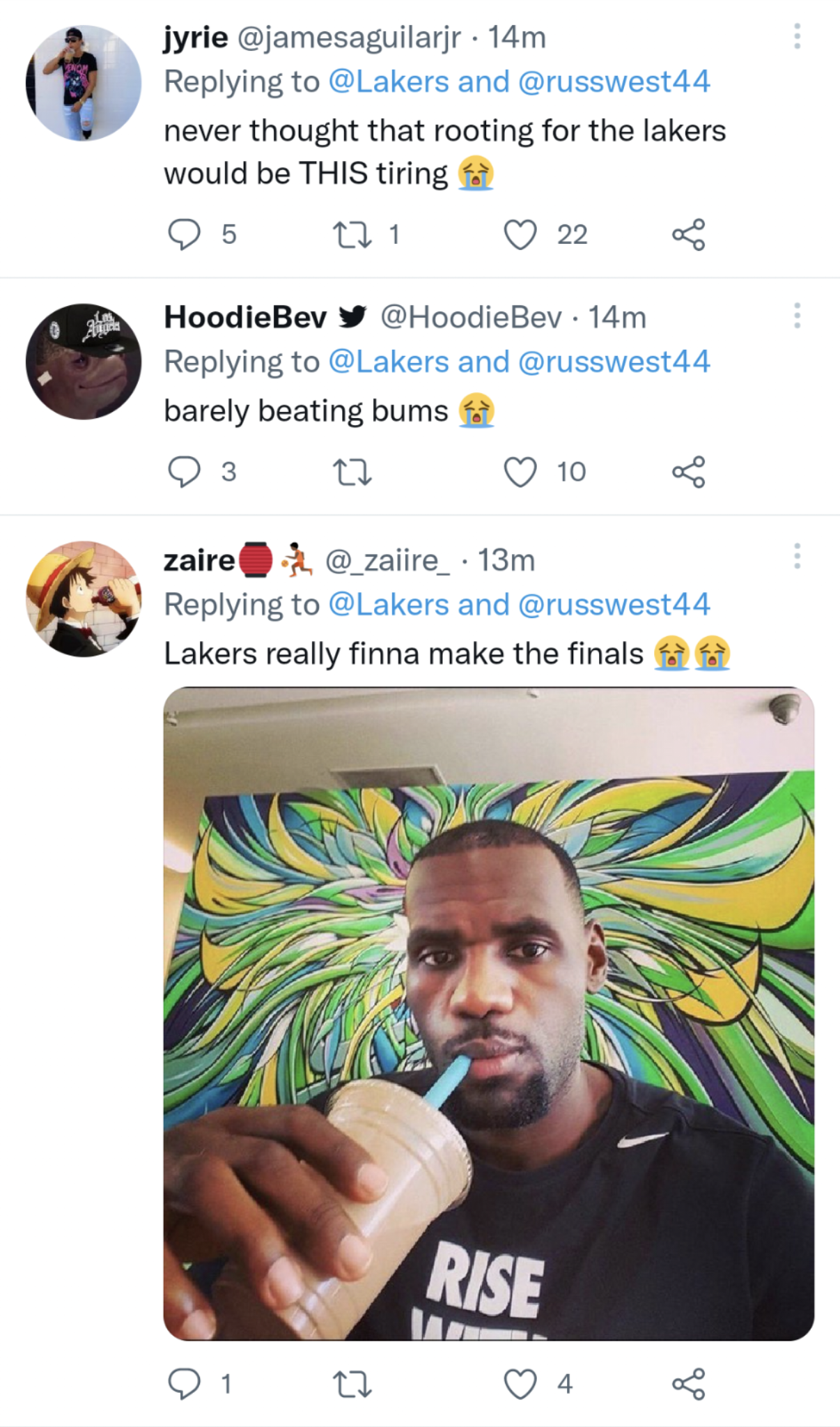Viewport: 840px width, 1427px height.
Task: Click the reply bubble icon on HoodieBev's tweet
Action: [x=185, y=472]
